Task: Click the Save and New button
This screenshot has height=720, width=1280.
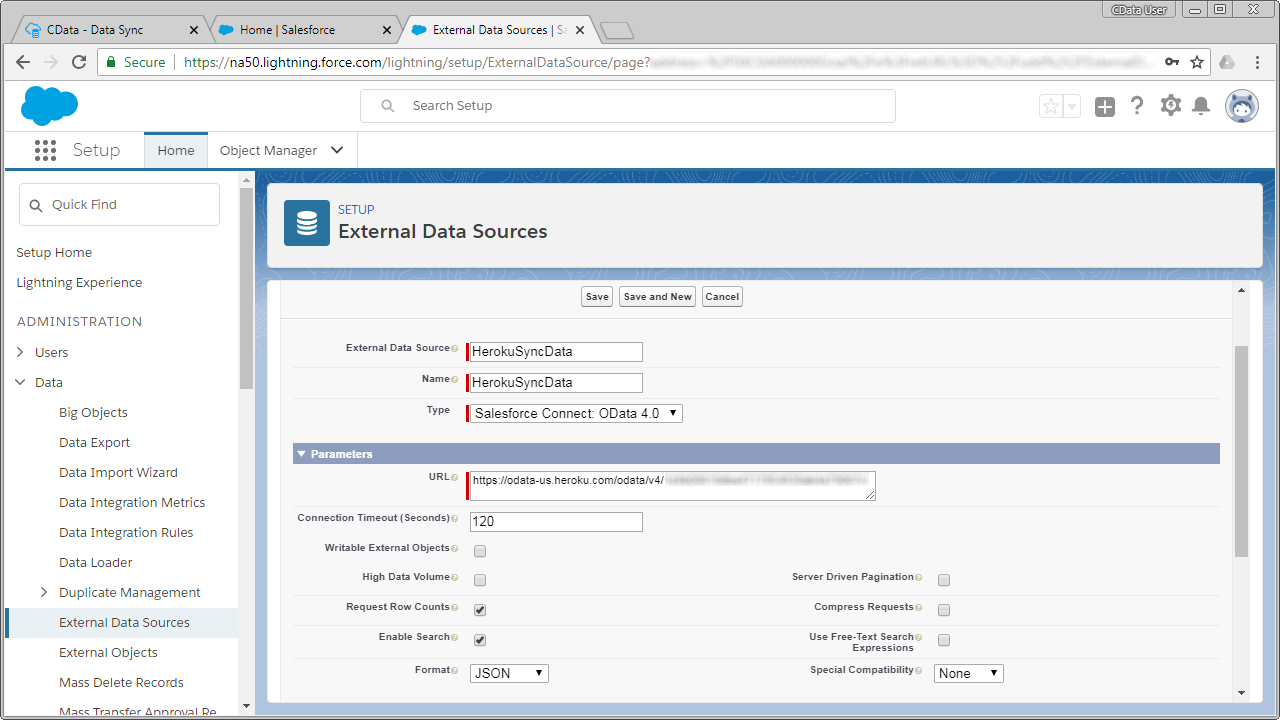Action: [x=657, y=297]
